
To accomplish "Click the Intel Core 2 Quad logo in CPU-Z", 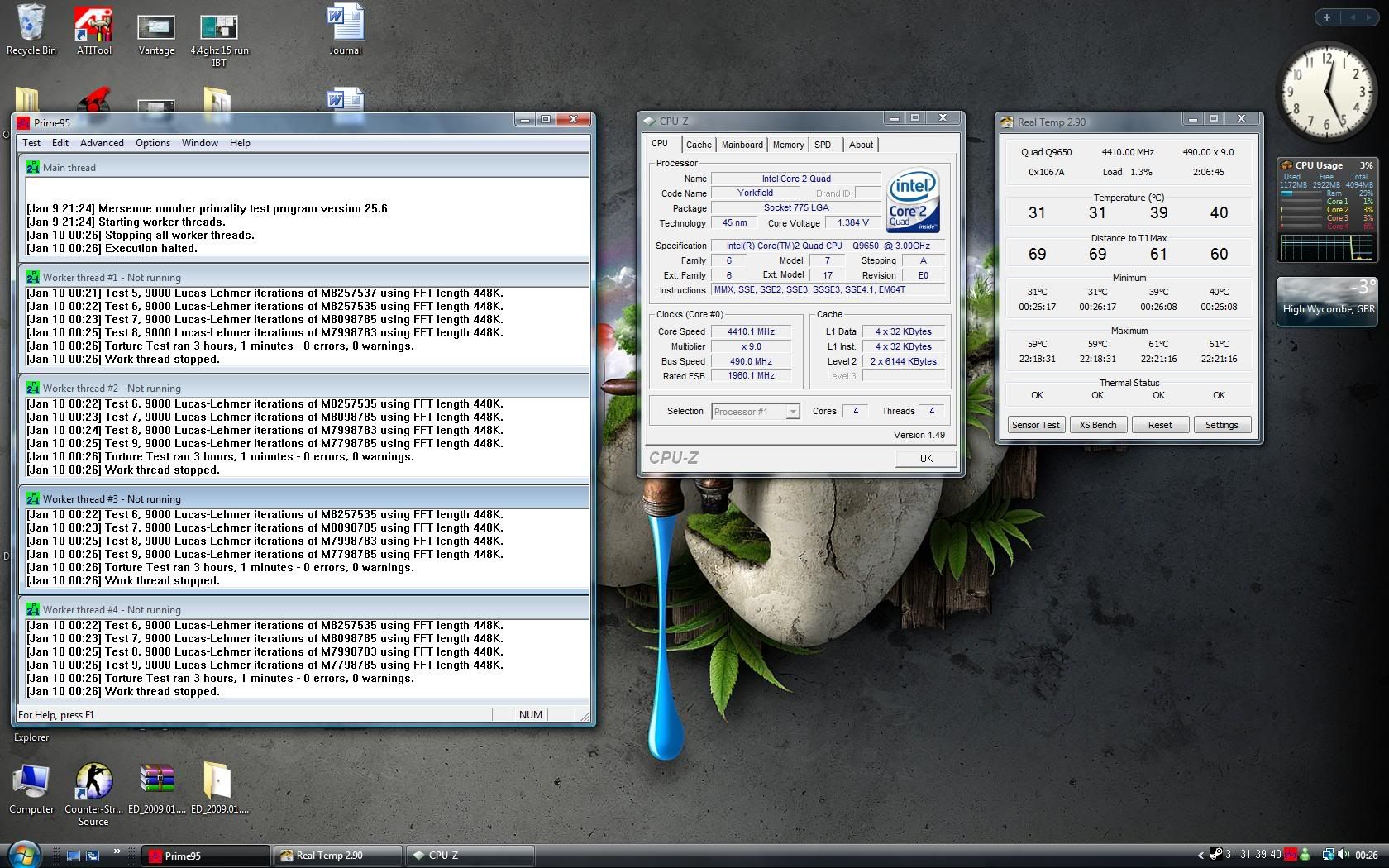I will point(913,201).
